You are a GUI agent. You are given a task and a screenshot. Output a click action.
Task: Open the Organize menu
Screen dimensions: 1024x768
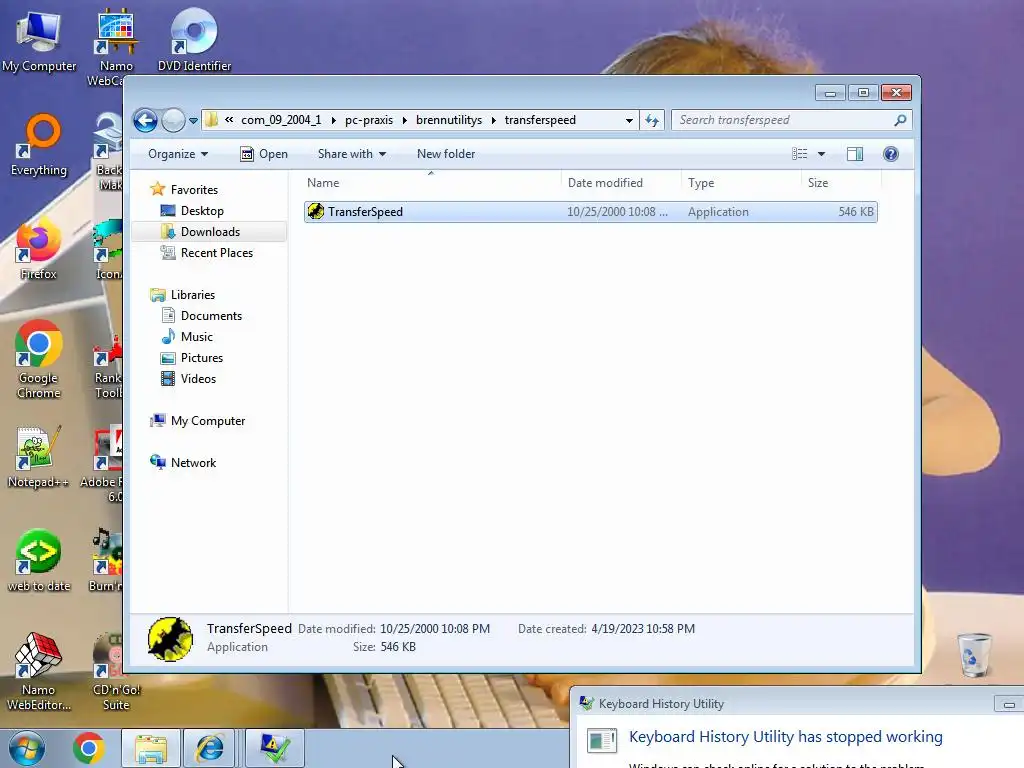[178, 154]
